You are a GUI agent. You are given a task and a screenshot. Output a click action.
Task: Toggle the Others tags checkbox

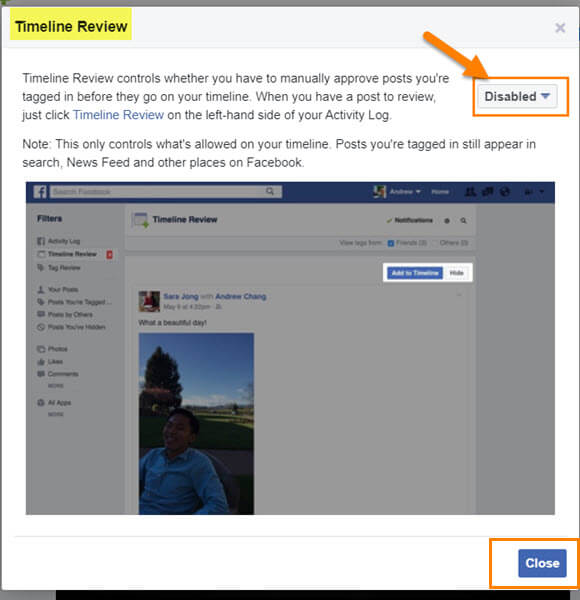coord(435,243)
